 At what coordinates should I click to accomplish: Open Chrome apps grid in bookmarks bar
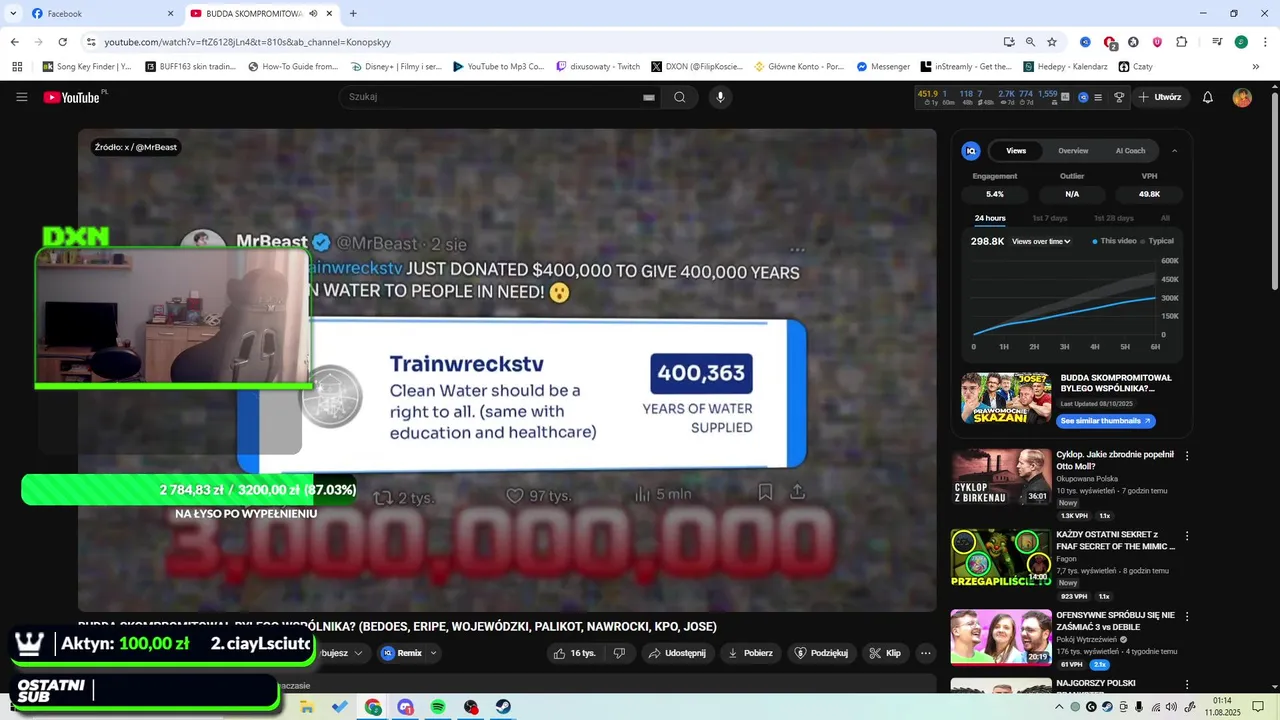[17, 67]
